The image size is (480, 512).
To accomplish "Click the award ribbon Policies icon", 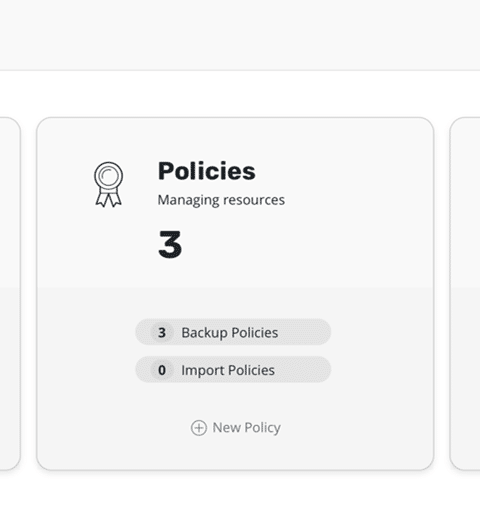I will click(108, 184).
